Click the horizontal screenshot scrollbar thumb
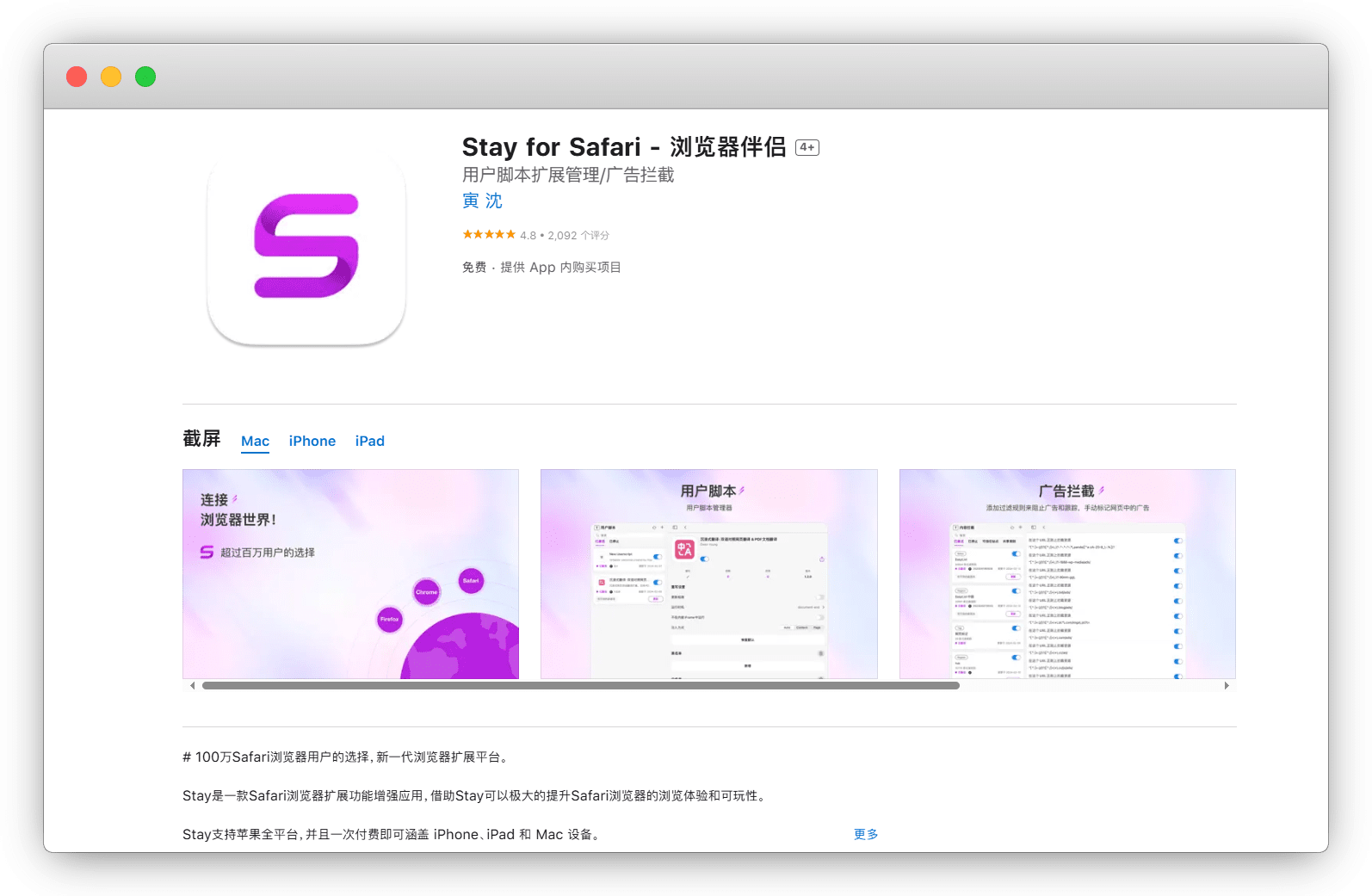The width and height of the screenshot is (1372, 896). click(x=580, y=686)
